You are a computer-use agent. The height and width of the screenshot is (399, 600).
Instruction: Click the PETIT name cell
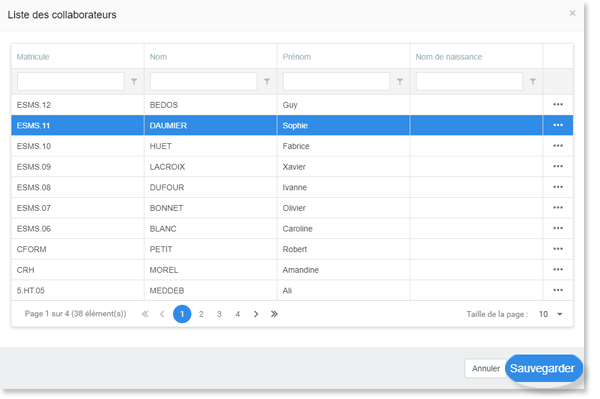click(x=210, y=249)
